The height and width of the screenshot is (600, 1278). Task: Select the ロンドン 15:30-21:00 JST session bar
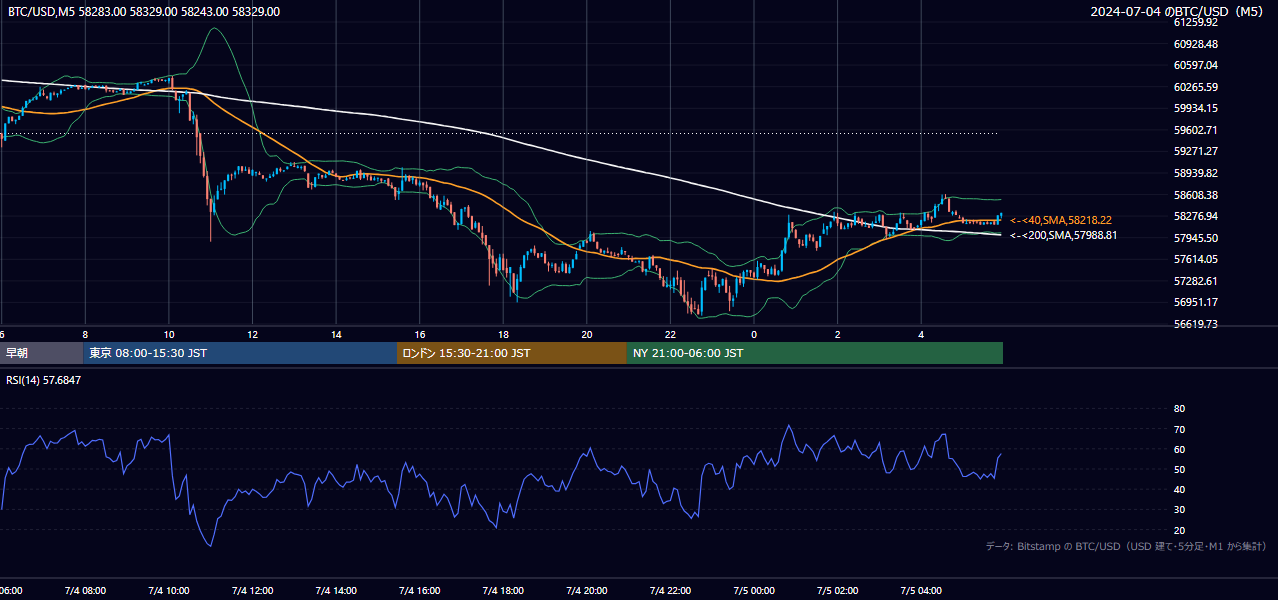point(512,353)
